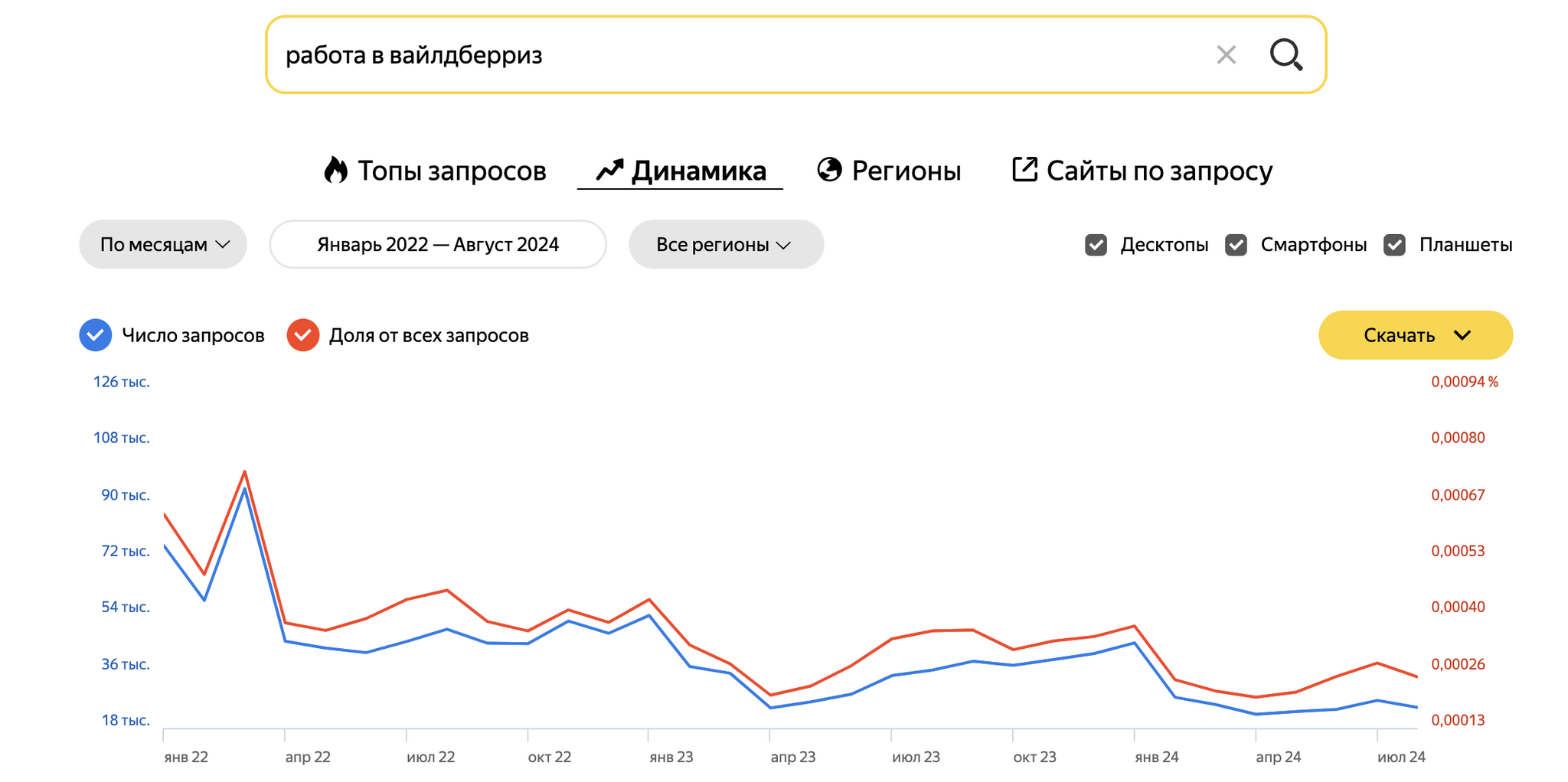1568x782 pixels.
Task: Clear the search query with X icon
Action: pyautogui.click(x=1227, y=55)
